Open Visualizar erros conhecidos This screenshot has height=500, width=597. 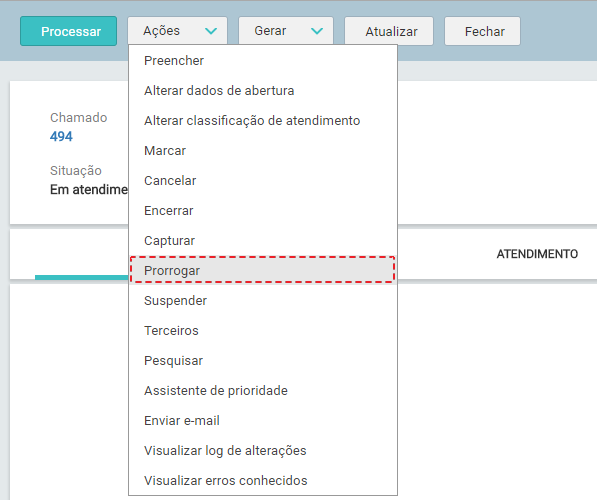click(x=263, y=481)
